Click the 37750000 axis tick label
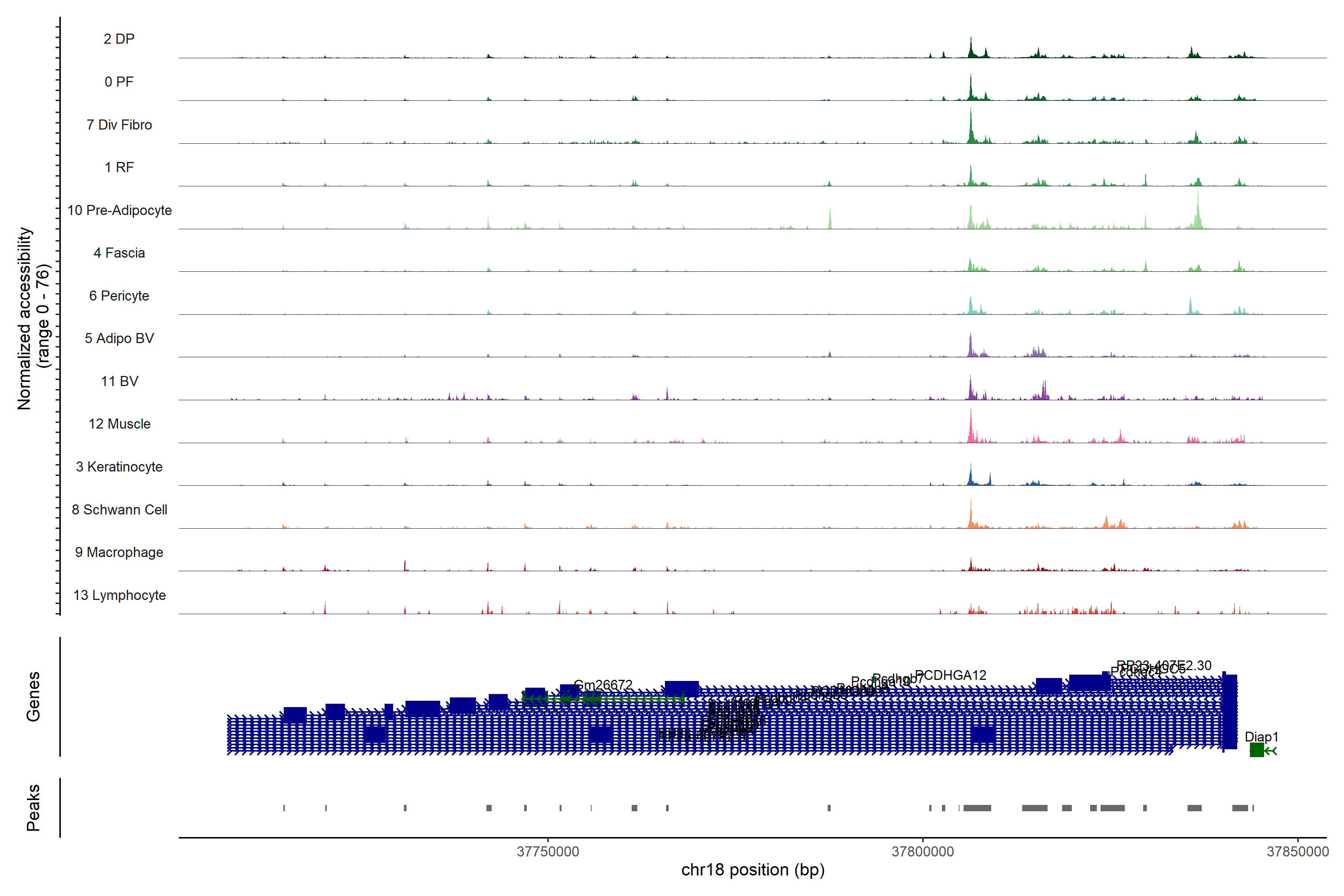The image size is (1344, 896). 547,852
